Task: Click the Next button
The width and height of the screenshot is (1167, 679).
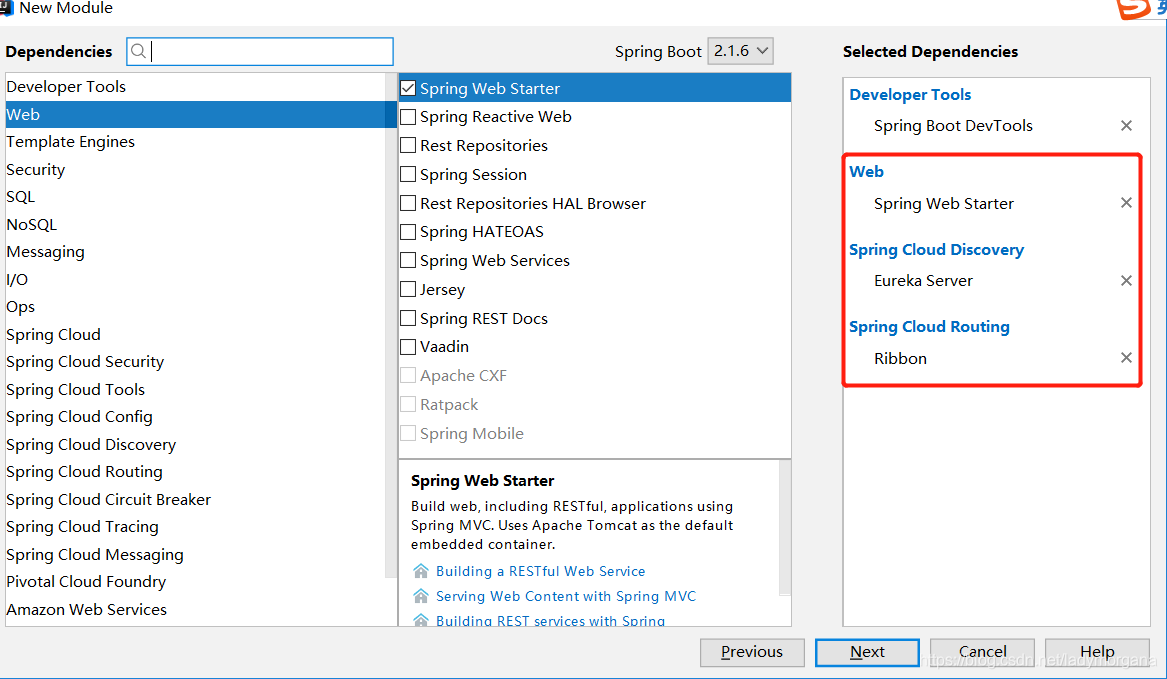Action: click(x=866, y=652)
